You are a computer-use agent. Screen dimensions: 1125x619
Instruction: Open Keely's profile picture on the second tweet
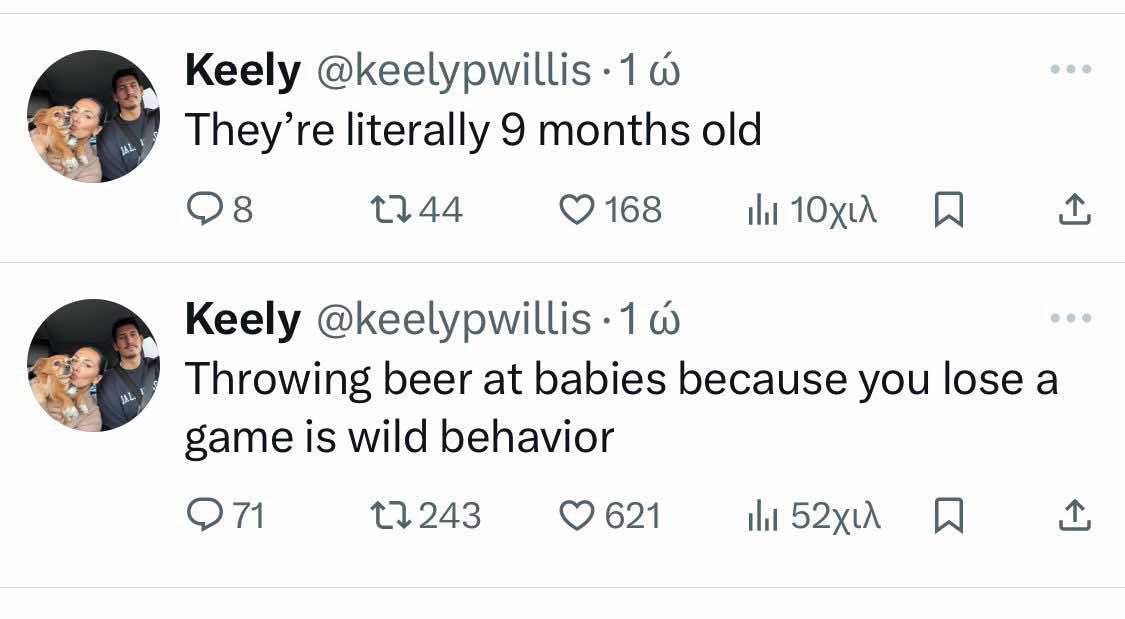(93, 365)
